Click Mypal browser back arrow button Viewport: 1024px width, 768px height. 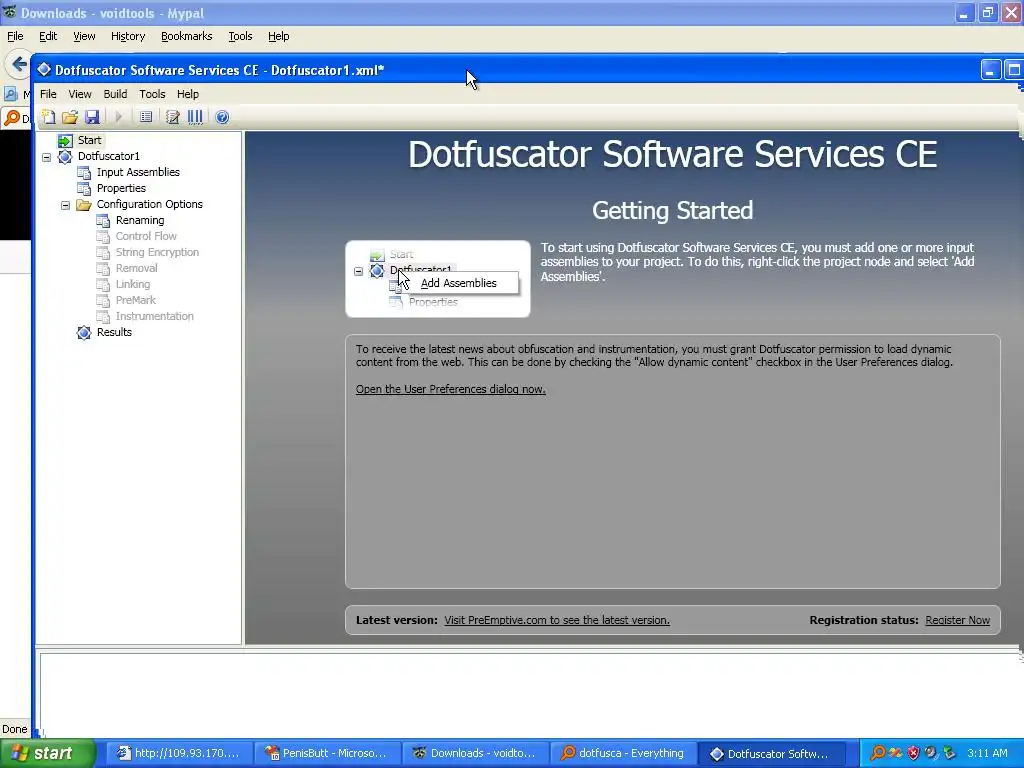[x=18, y=64]
